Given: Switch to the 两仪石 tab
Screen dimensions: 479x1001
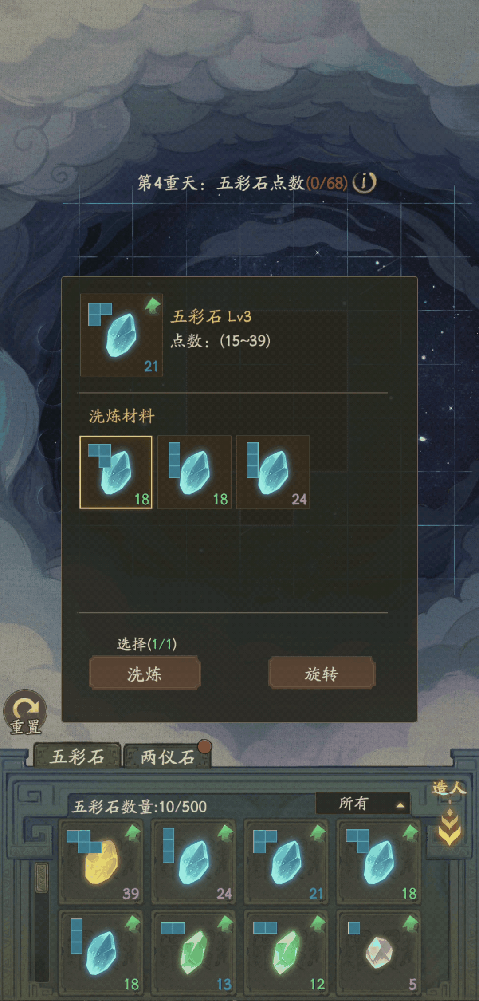Looking at the screenshot, I should click(x=167, y=758).
